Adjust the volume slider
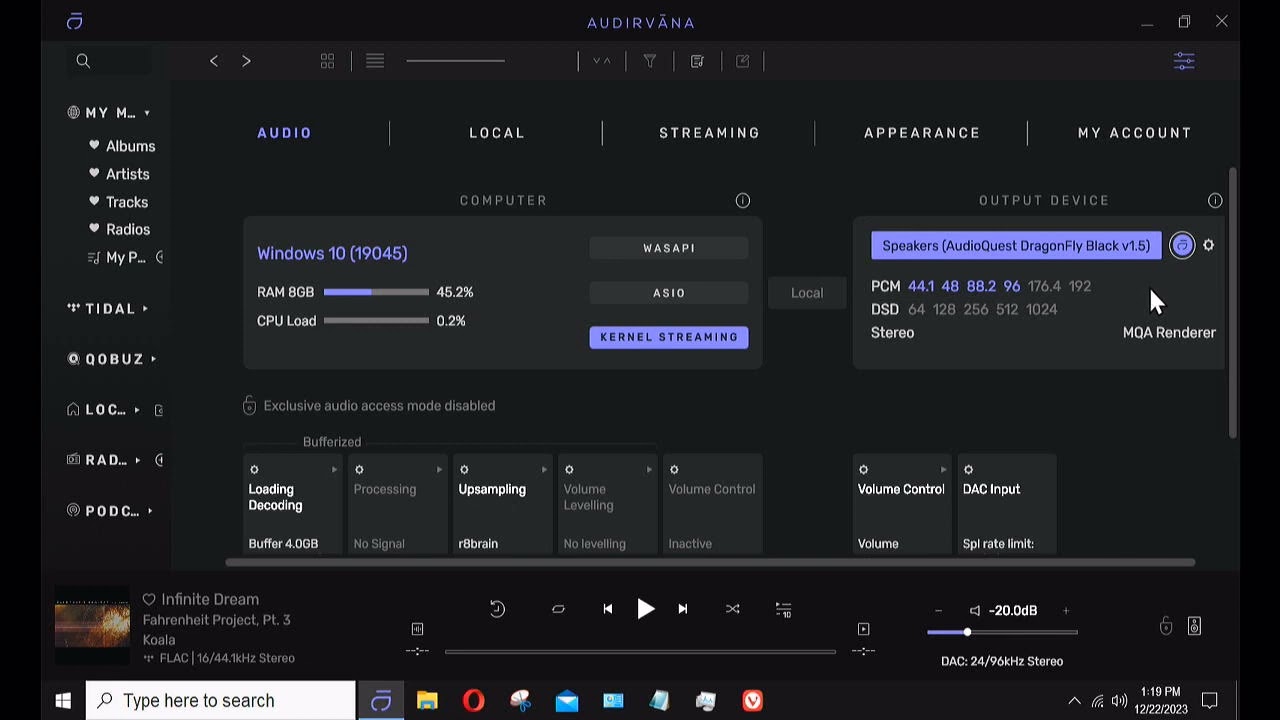This screenshot has width=1280, height=720. click(x=1002, y=632)
